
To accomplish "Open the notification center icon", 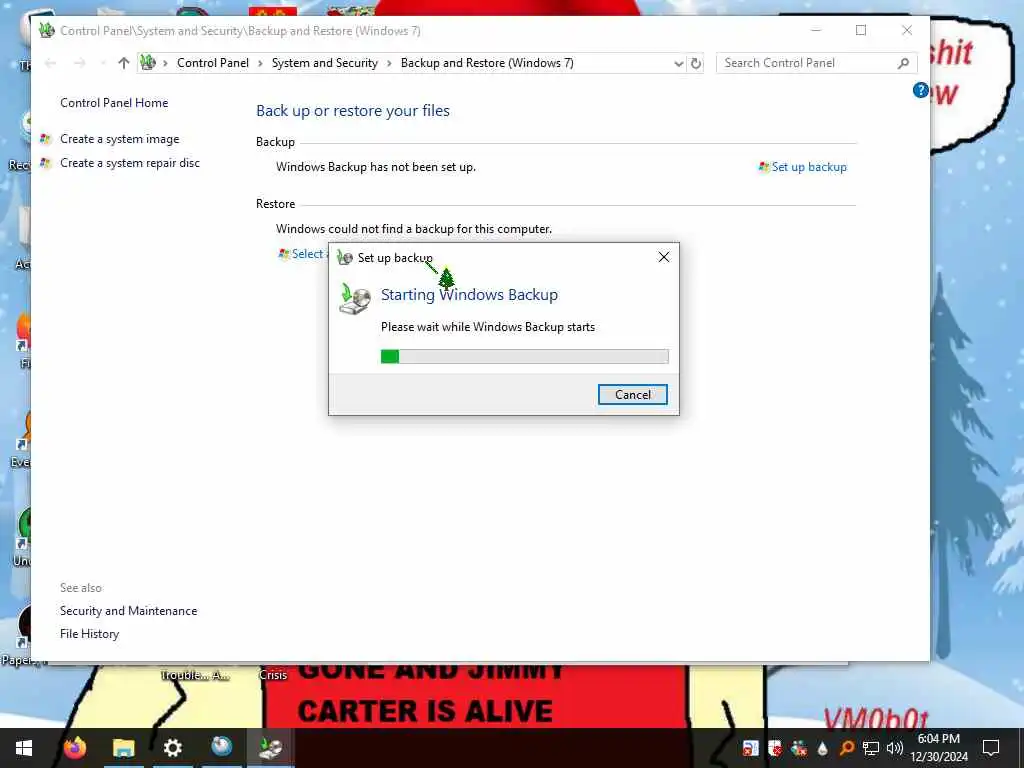I will pos(991,748).
